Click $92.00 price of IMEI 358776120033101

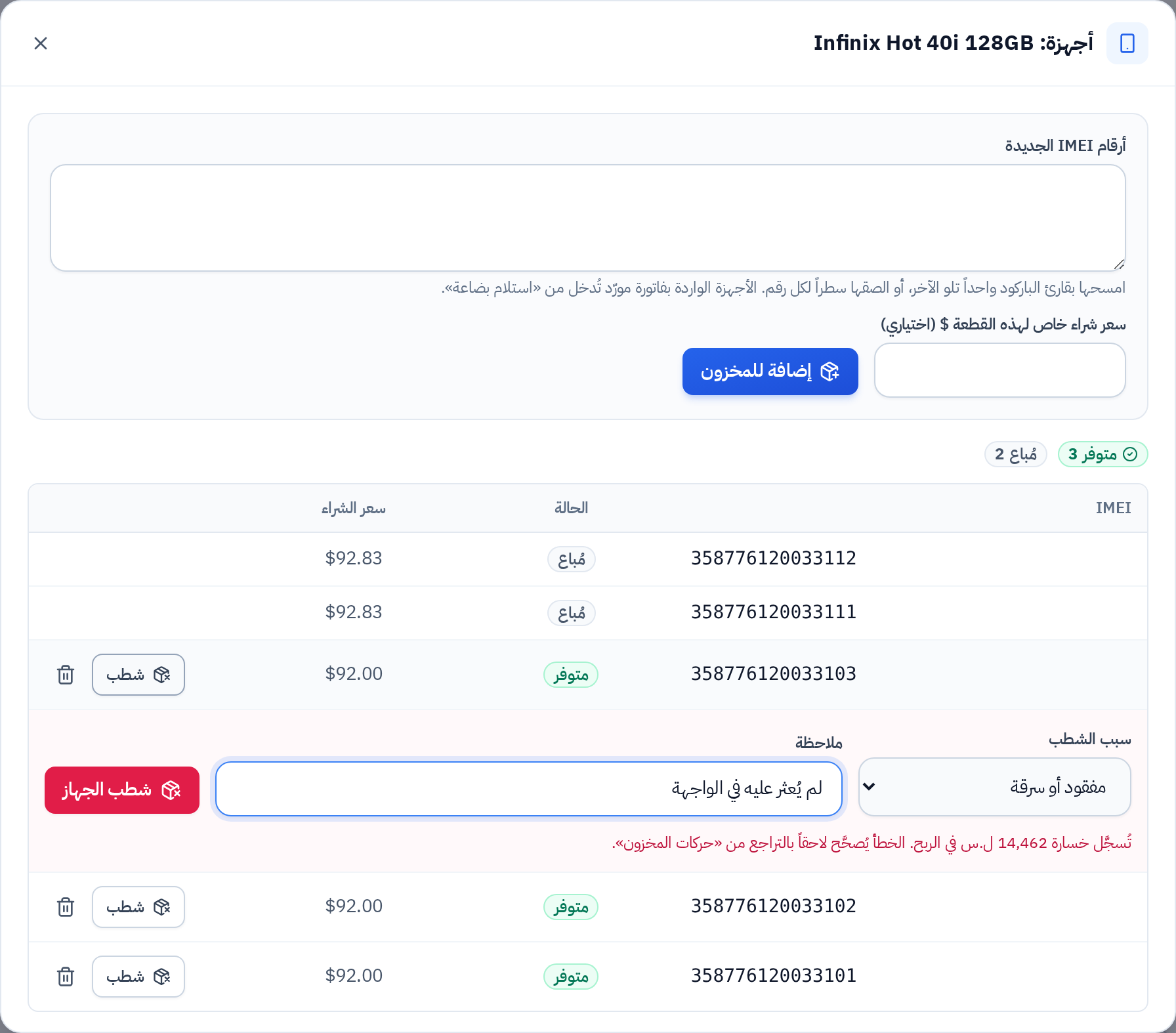pyautogui.click(x=354, y=976)
